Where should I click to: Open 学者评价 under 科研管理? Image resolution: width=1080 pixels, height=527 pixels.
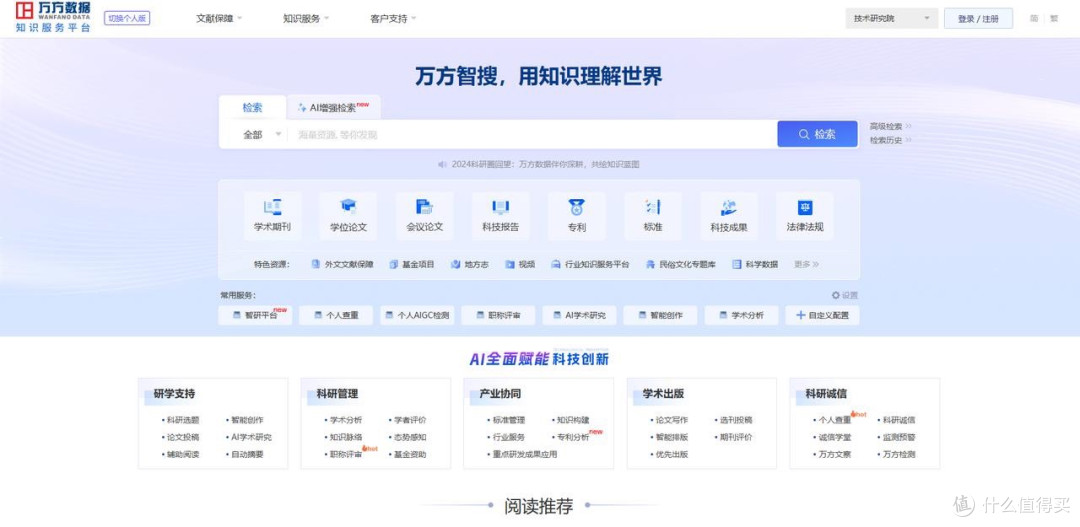(410, 420)
